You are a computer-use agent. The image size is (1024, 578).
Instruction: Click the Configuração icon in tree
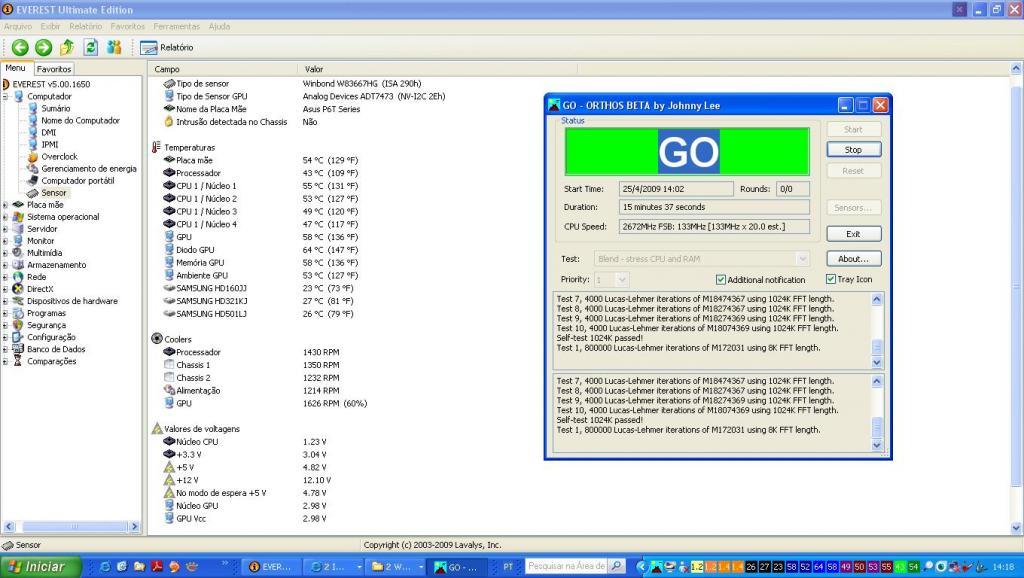click(x=18, y=337)
